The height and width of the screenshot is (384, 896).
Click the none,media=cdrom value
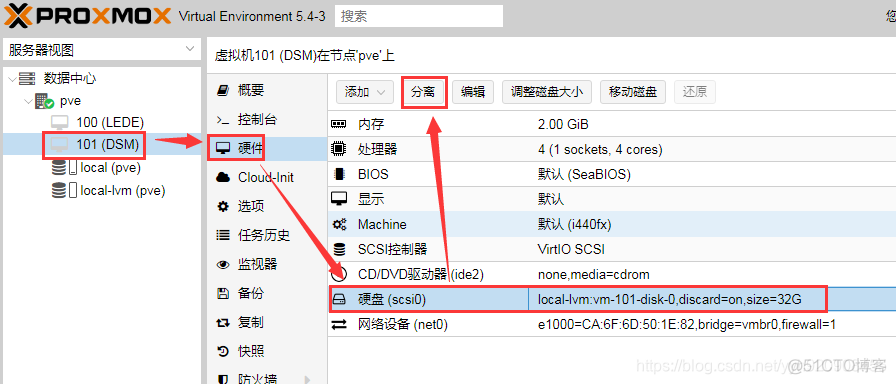pos(594,274)
